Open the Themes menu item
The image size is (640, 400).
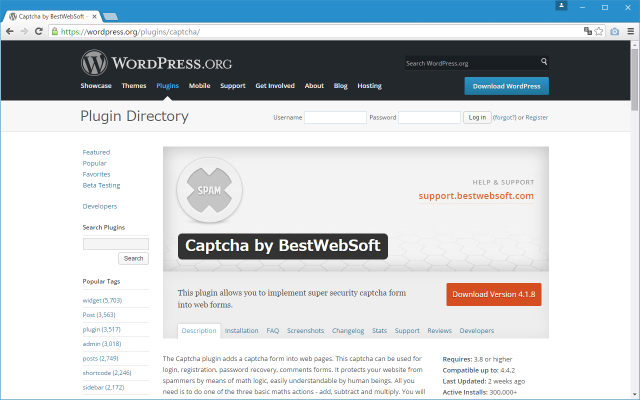coord(134,86)
